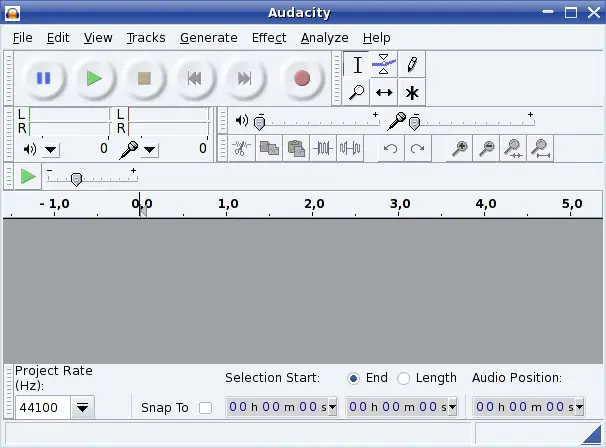This screenshot has height=448, width=606.
Task: Open the Edit menu
Action: click(58, 38)
